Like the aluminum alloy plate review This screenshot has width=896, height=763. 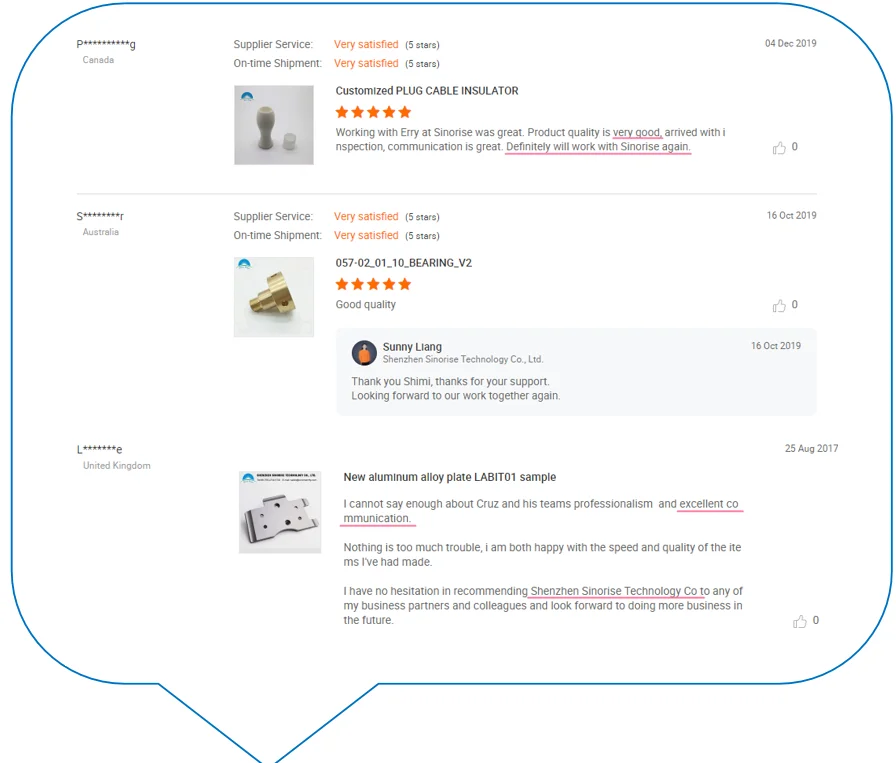(x=799, y=621)
